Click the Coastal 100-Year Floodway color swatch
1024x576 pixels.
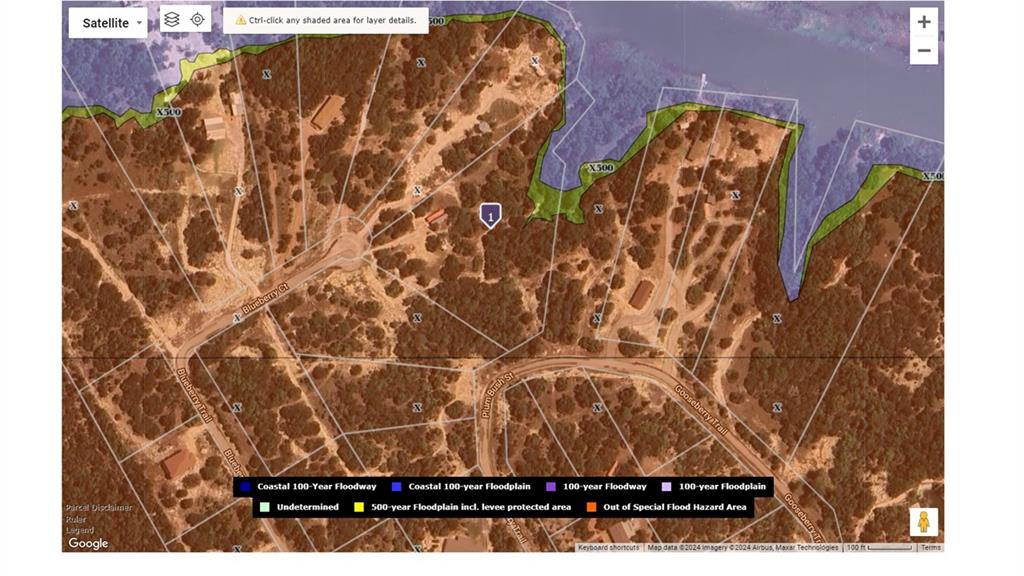click(x=245, y=487)
